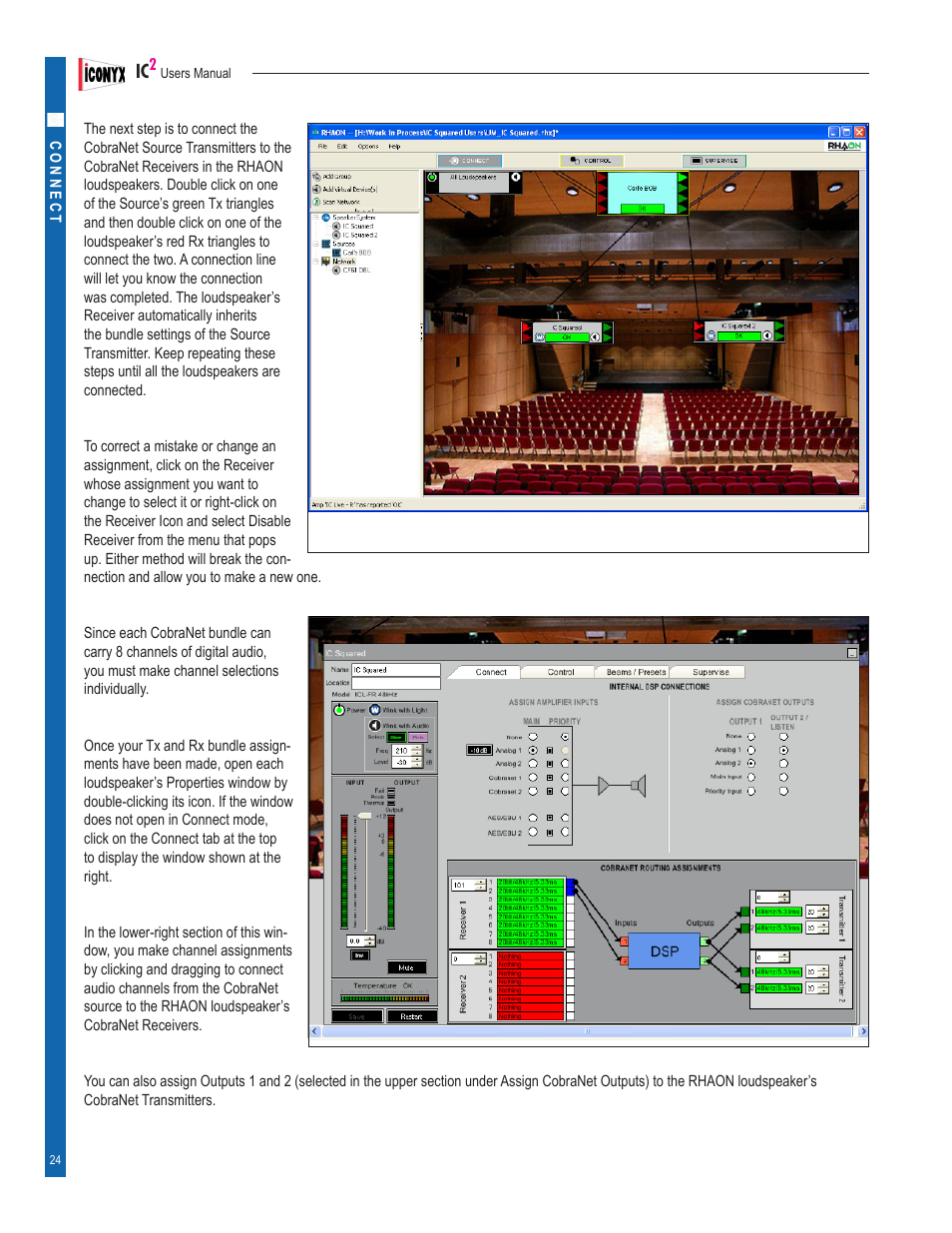Select Main None radio button
The image size is (952, 1233).
pyautogui.click(x=533, y=737)
